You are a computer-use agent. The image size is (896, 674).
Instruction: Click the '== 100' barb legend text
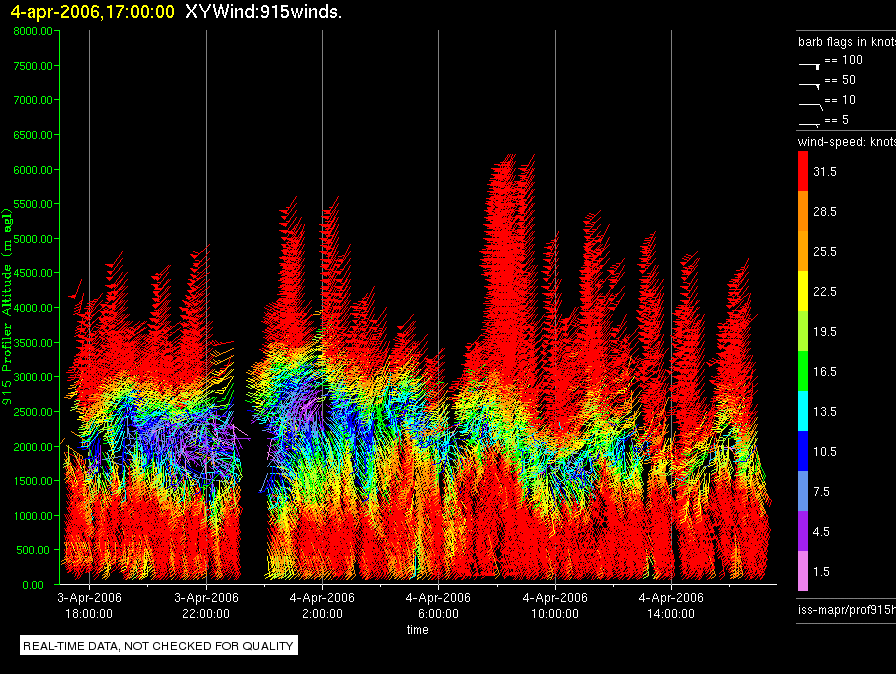(843, 60)
